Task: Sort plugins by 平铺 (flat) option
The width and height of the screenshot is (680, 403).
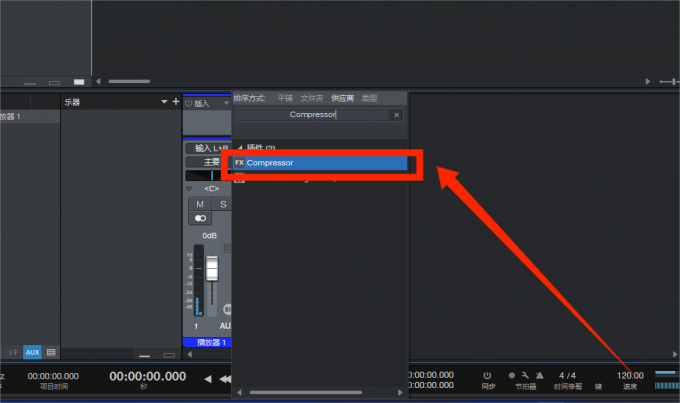Action: point(285,98)
